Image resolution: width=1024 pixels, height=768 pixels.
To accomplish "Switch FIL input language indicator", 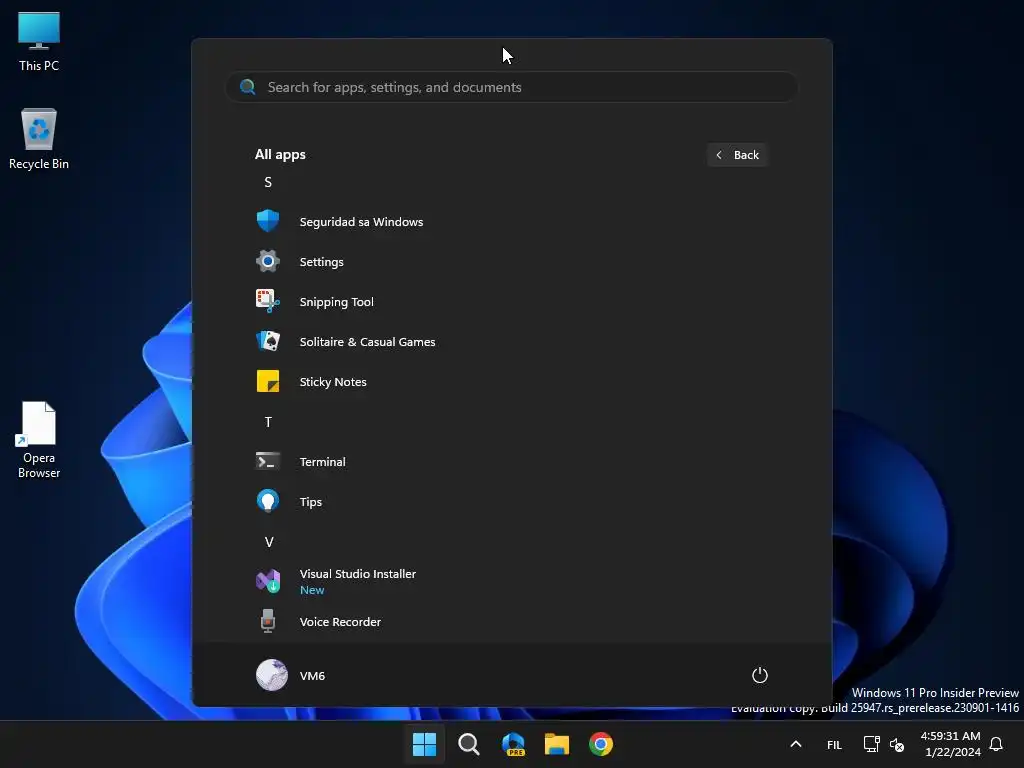I will [834, 744].
